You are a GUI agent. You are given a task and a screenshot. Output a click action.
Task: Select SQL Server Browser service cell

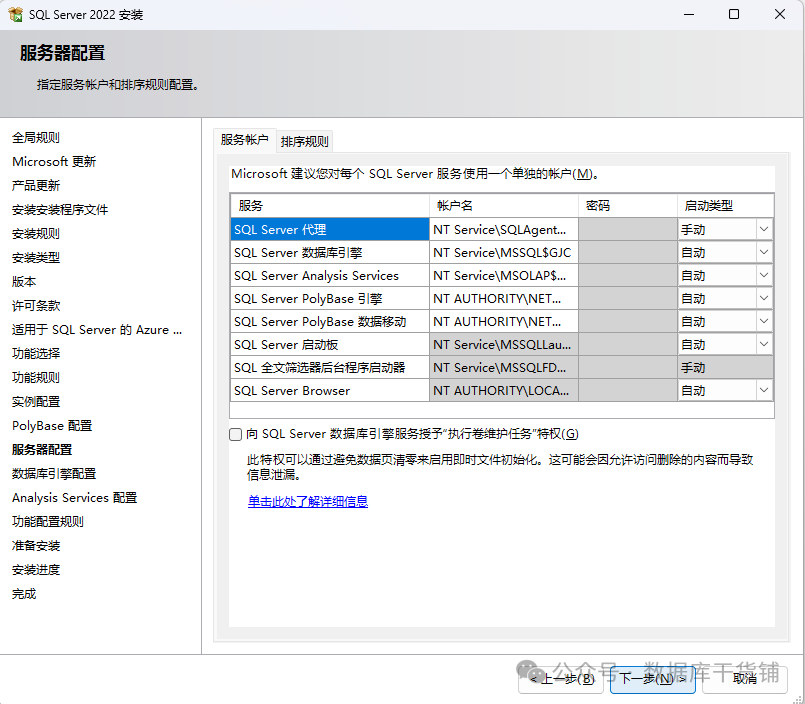pos(330,391)
